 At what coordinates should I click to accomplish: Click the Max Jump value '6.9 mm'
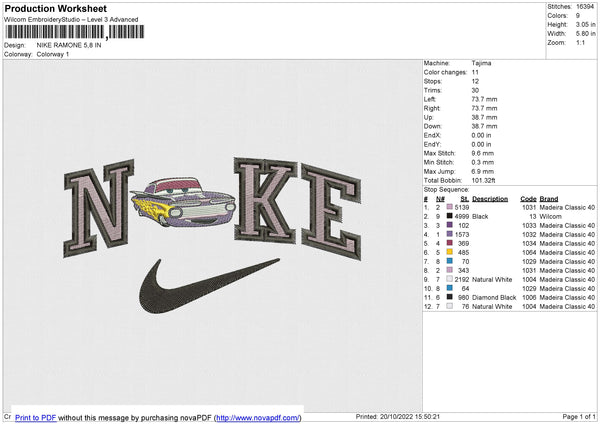click(483, 171)
